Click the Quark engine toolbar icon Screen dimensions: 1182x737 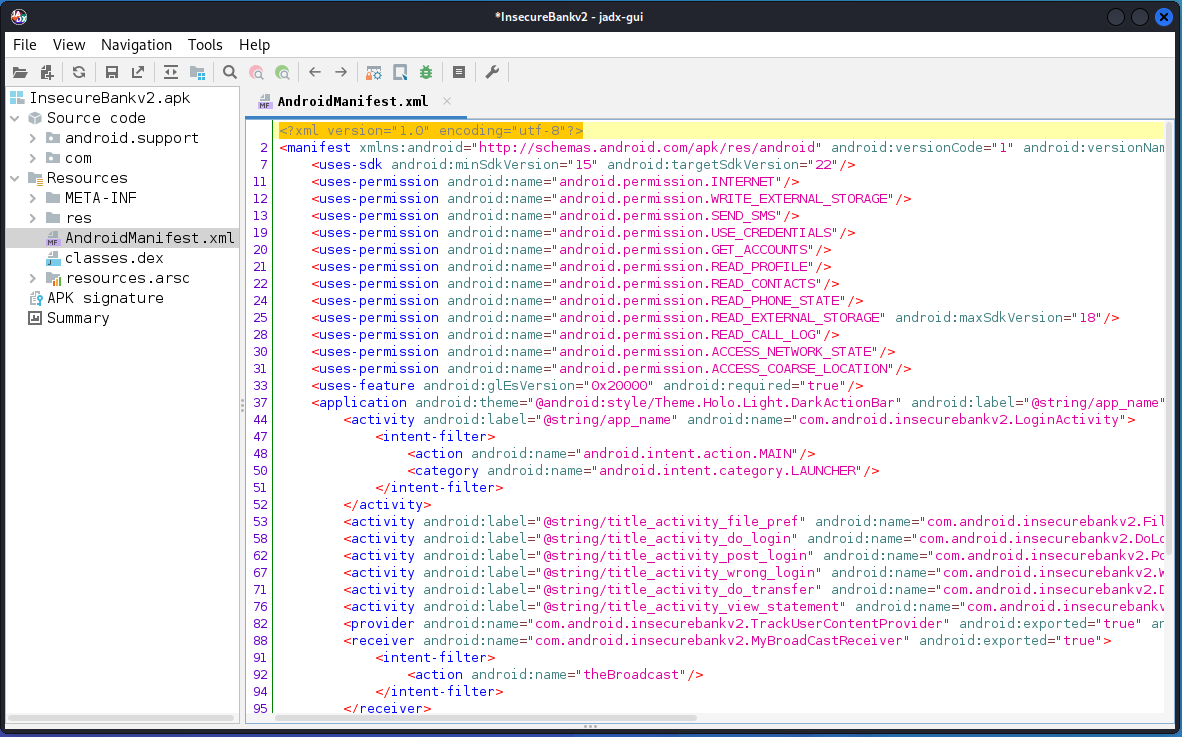(x=400, y=72)
